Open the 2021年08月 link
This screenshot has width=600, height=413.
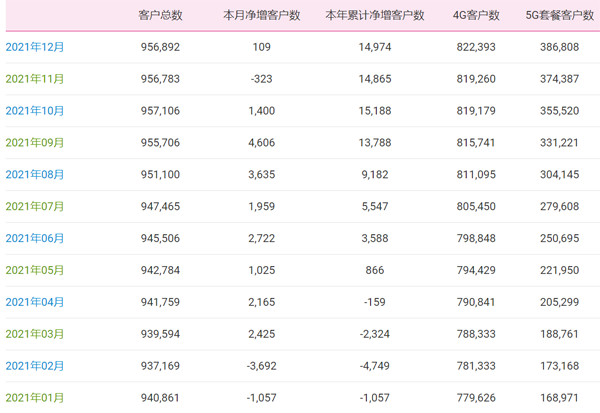pyautogui.click(x=34, y=175)
